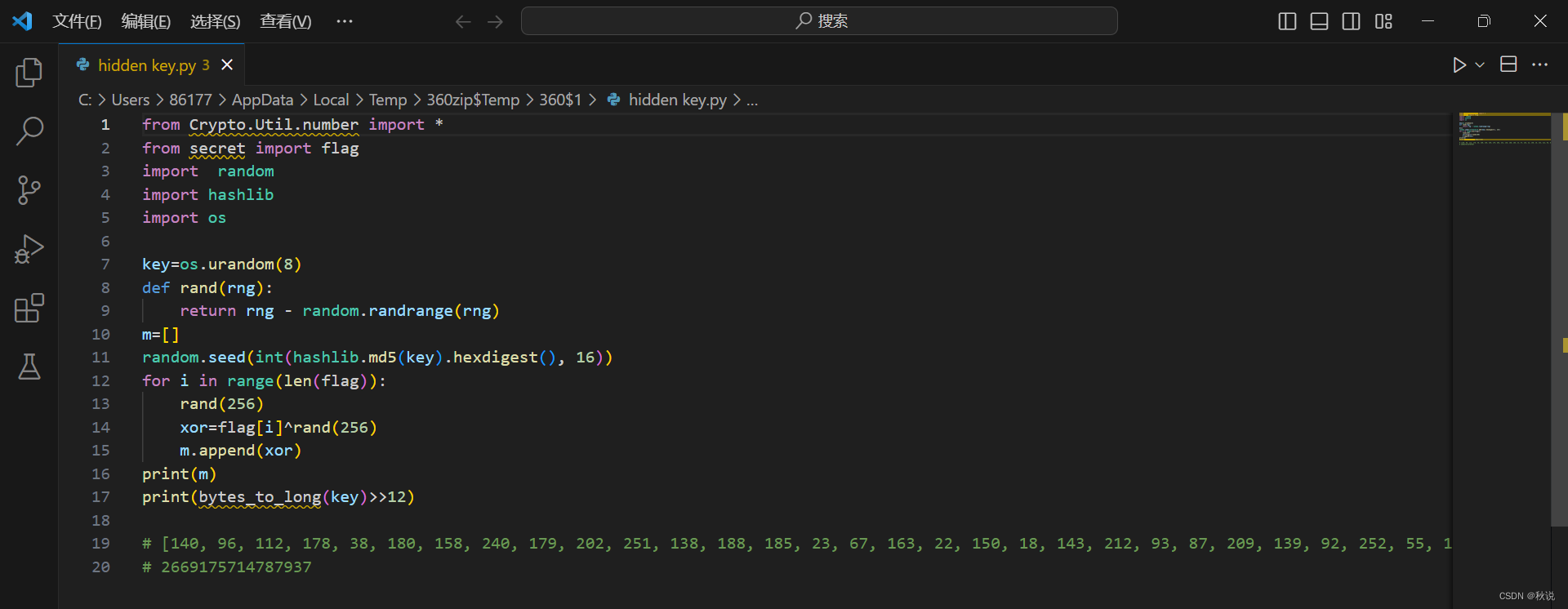Click the 'secret' module name on line 2
This screenshot has height=609, width=1568.
(217, 149)
